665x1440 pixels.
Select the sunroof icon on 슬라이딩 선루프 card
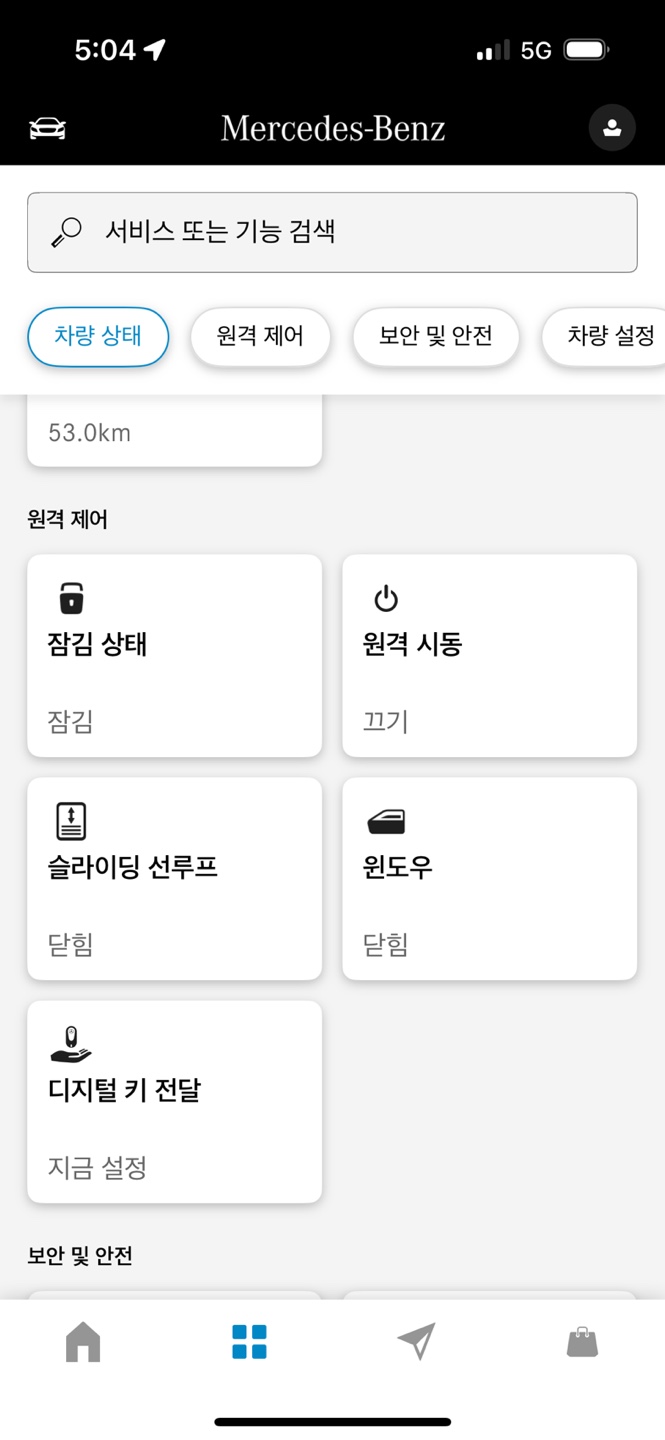coord(71,821)
